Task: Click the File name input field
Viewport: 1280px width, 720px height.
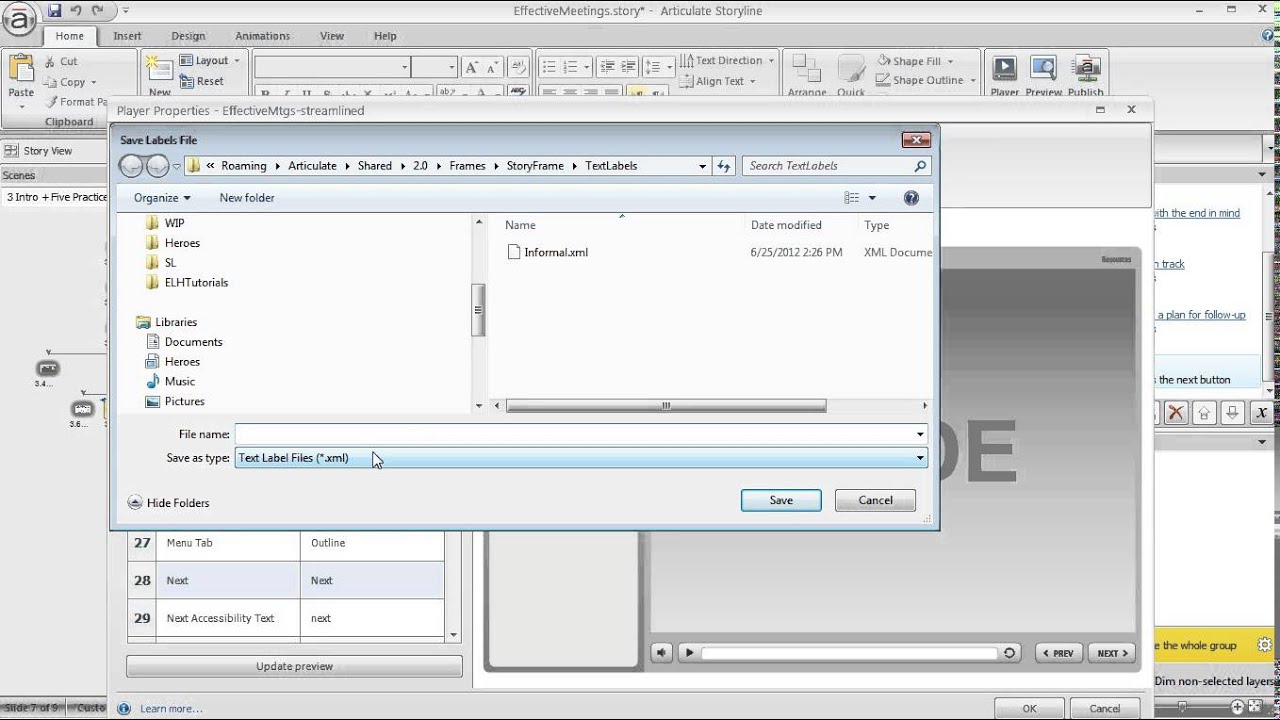Action: 574,434
